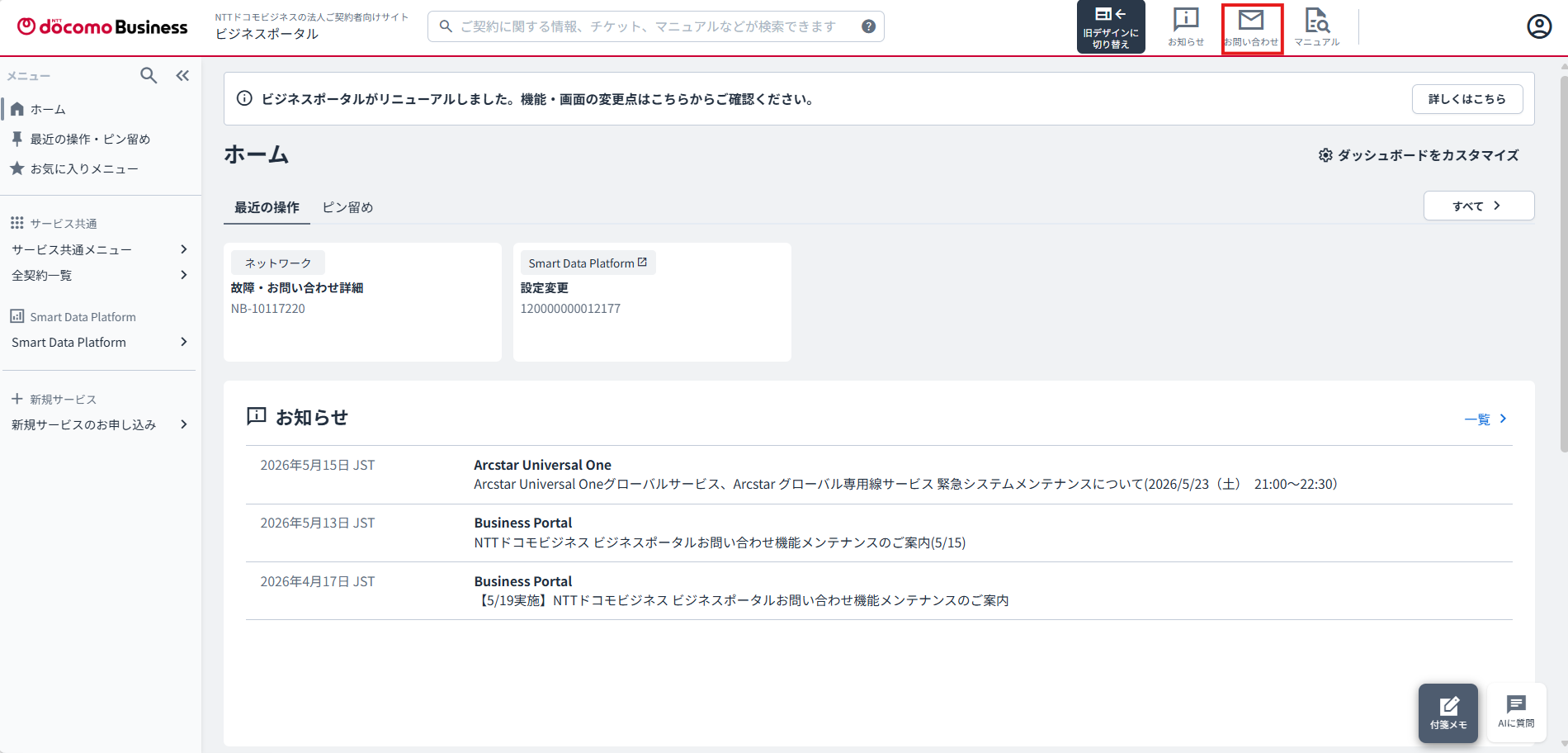Click the sidebar menu search magnifier icon
Image resolution: width=1568 pixels, height=753 pixels.
[x=149, y=76]
